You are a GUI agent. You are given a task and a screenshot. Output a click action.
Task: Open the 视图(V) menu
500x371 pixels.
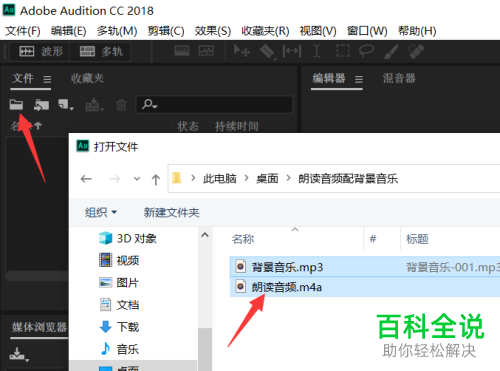[x=318, y=31]
